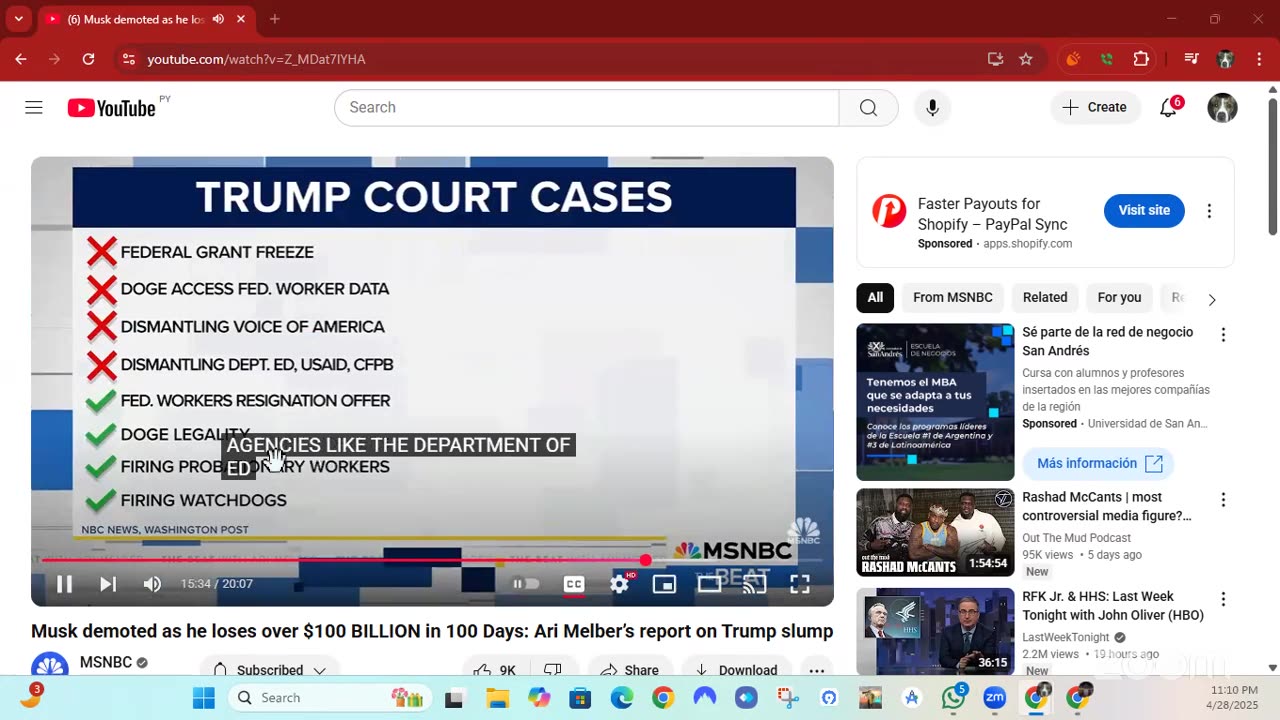The height and width of the screenshot is (720, 1280).
Task: Toggle the autoplay switch in player
Action: pos(526,584)
